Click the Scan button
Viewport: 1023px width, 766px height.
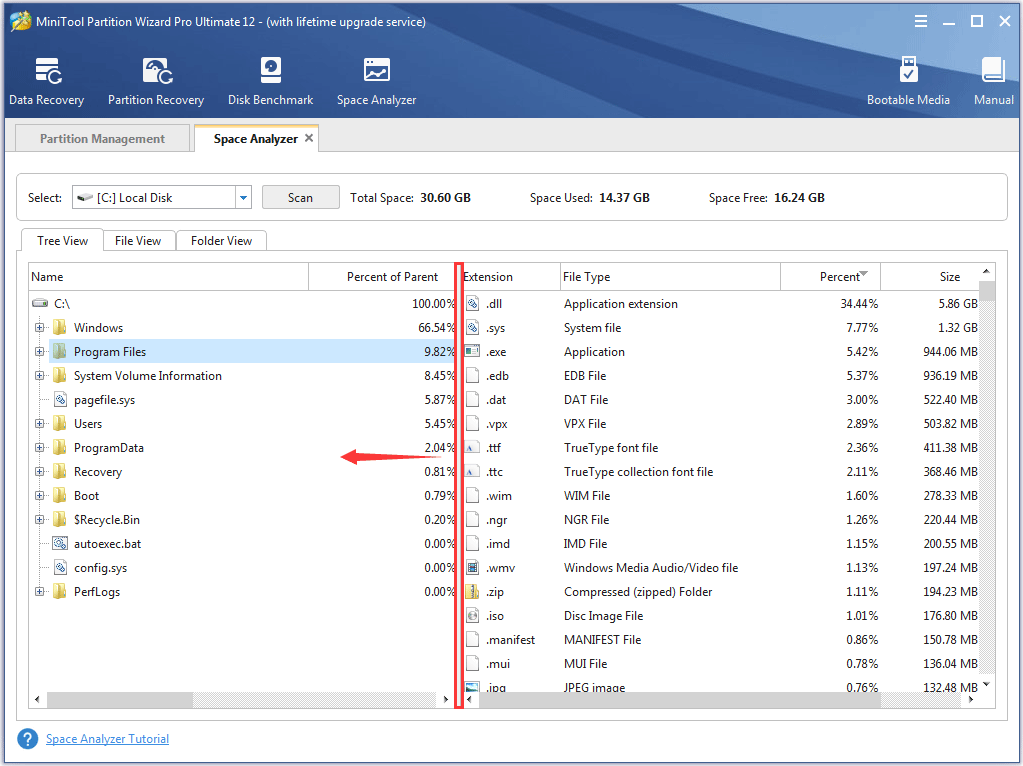[x=300, y=197]
